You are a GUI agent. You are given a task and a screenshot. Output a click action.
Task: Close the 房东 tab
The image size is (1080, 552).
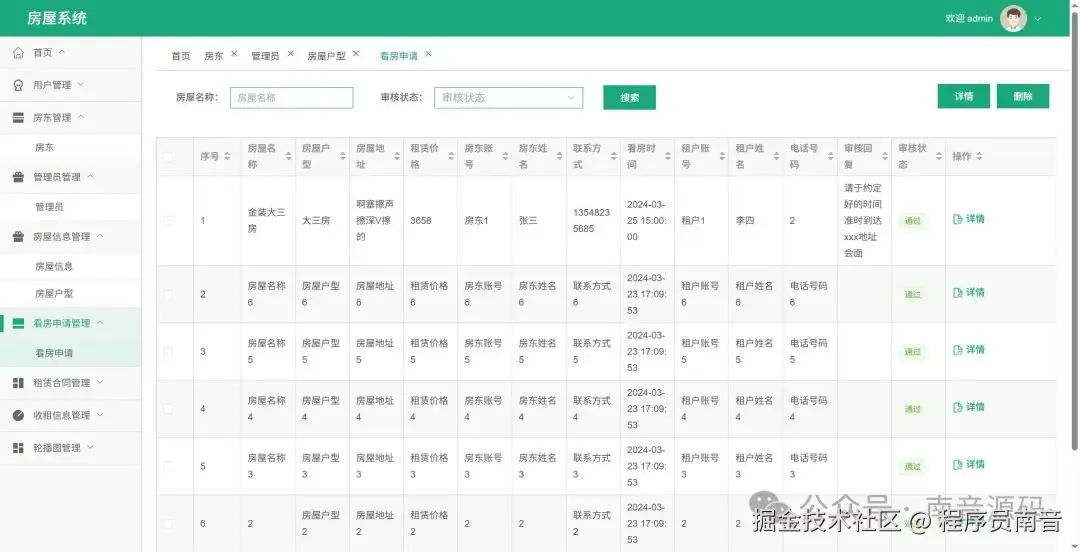pos(234,54)
